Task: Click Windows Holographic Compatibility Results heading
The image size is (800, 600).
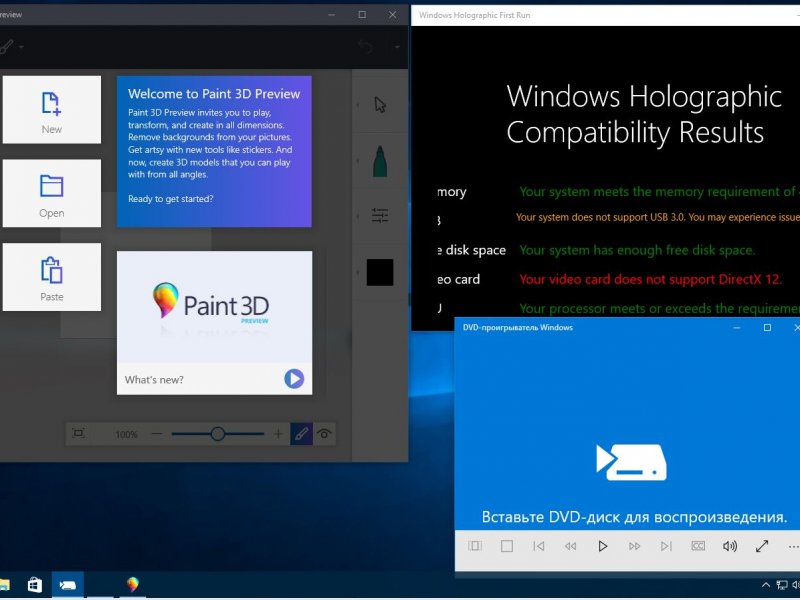Action: point(644,114)
